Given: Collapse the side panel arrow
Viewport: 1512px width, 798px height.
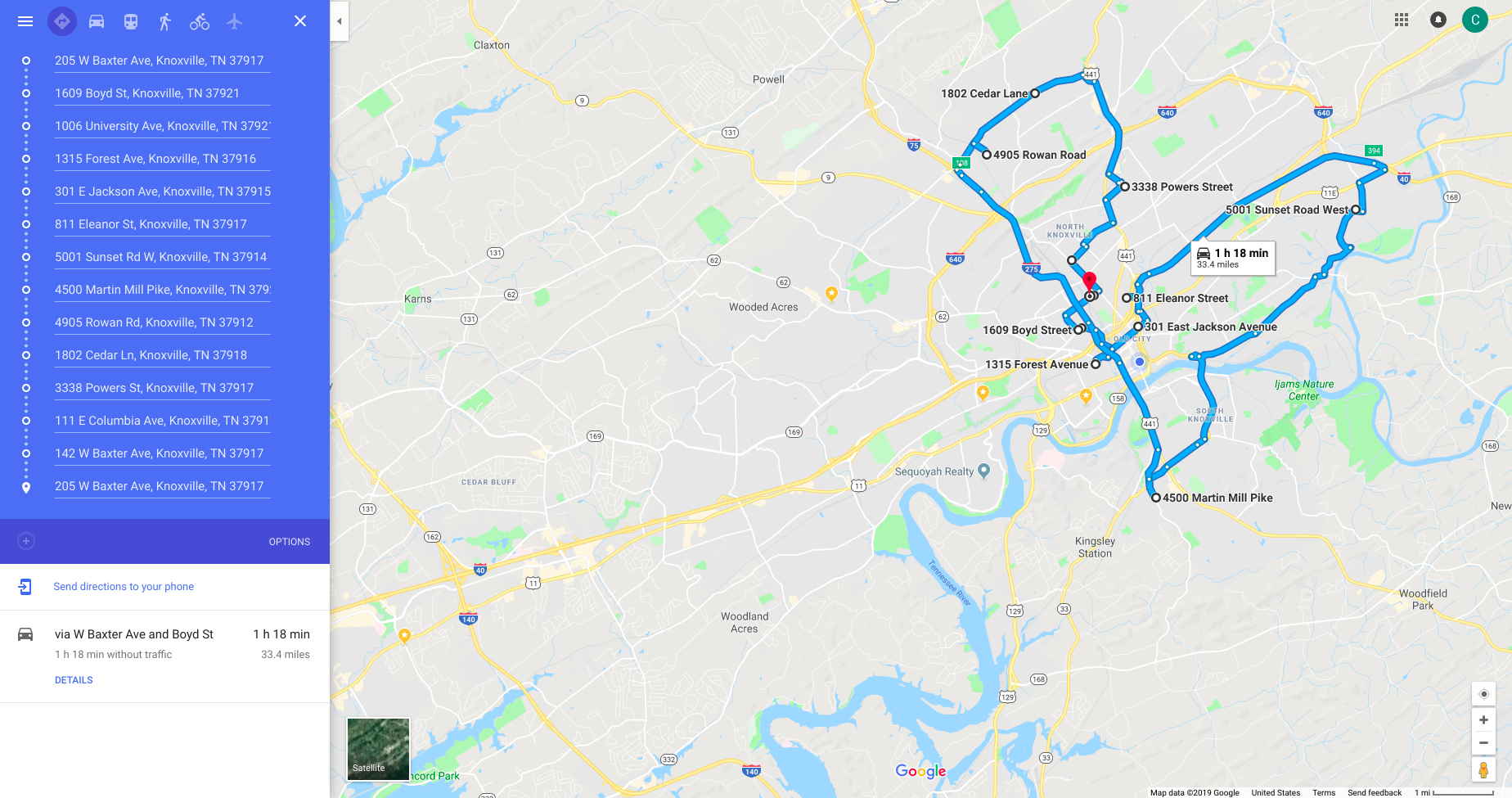Looking at the screenshot, I should (340, 21).
